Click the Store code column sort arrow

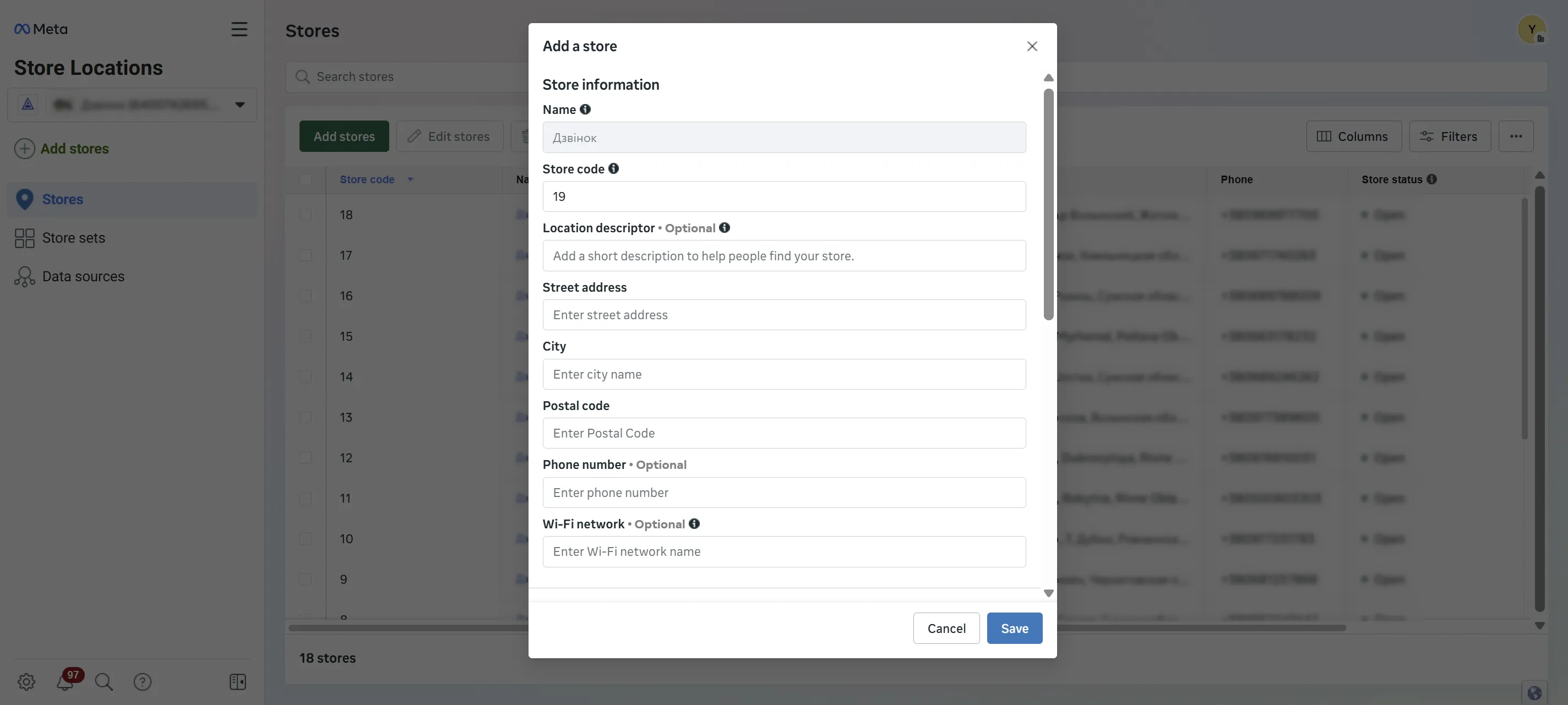click(x=410, y=179)
